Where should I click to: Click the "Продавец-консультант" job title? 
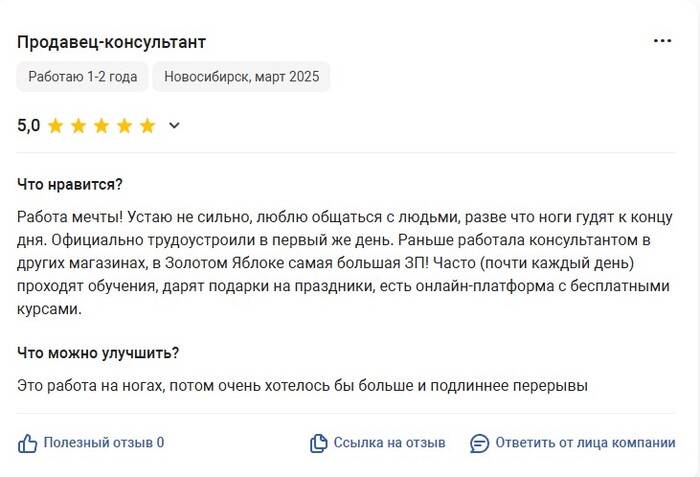111,42
